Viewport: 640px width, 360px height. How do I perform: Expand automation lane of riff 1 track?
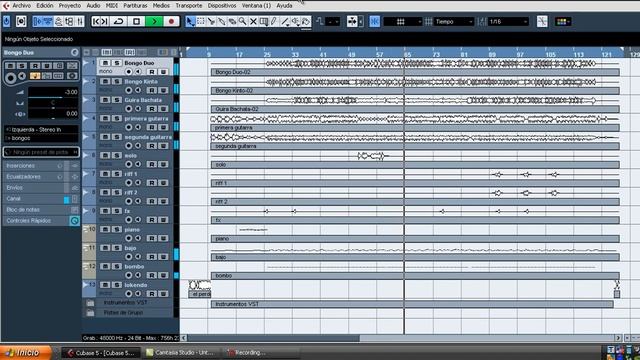(x=86, y=174)
